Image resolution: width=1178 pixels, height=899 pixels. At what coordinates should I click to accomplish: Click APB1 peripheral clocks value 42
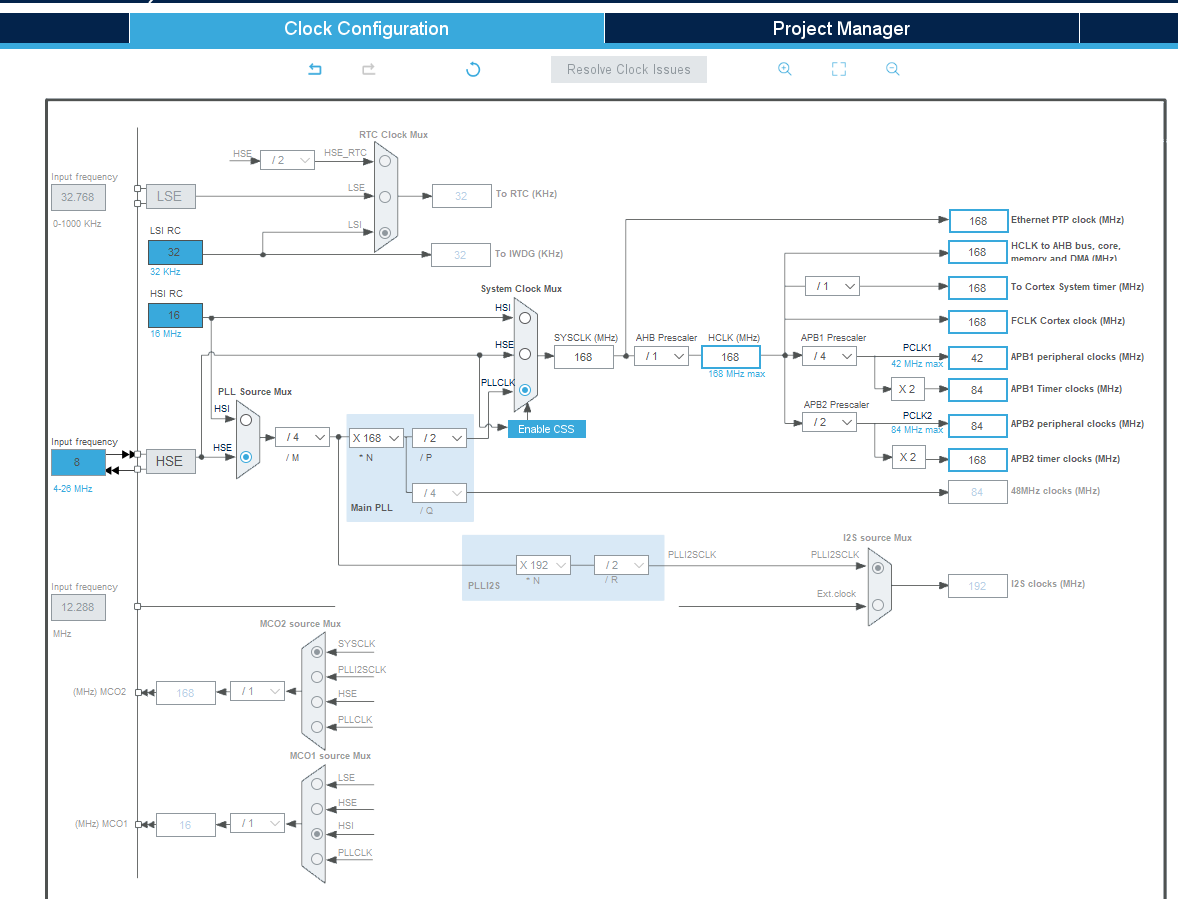(977, 357)
